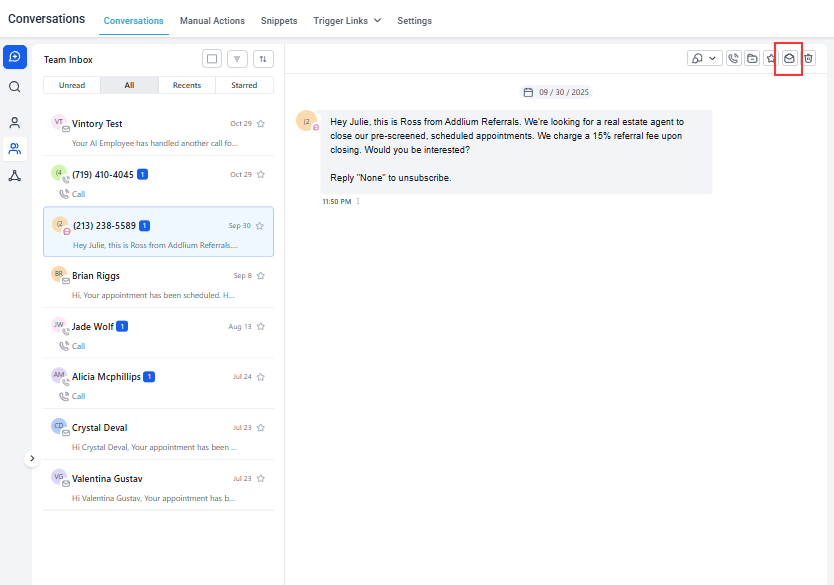Click the sort arrows icon in Team Inbox
Screen dimensions: 834x585
[x=263, y=59]
